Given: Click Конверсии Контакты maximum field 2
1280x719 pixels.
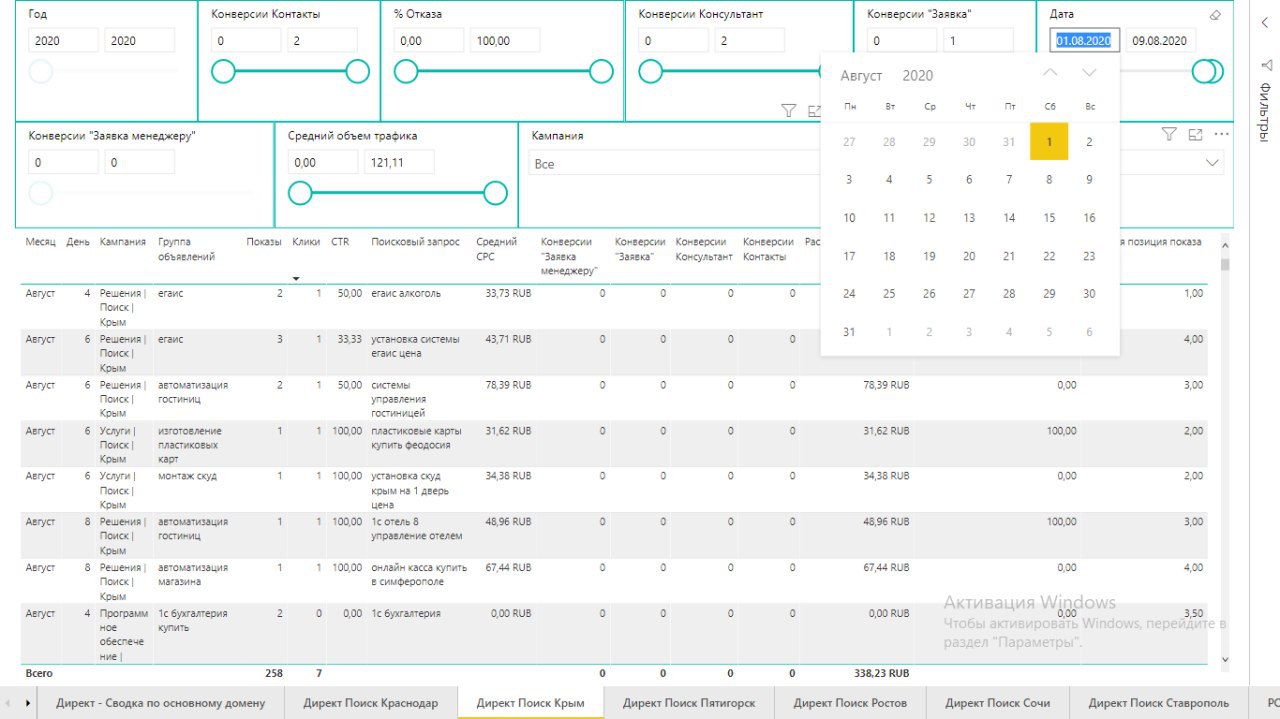Looking at the screenshot, I should 323,40.
